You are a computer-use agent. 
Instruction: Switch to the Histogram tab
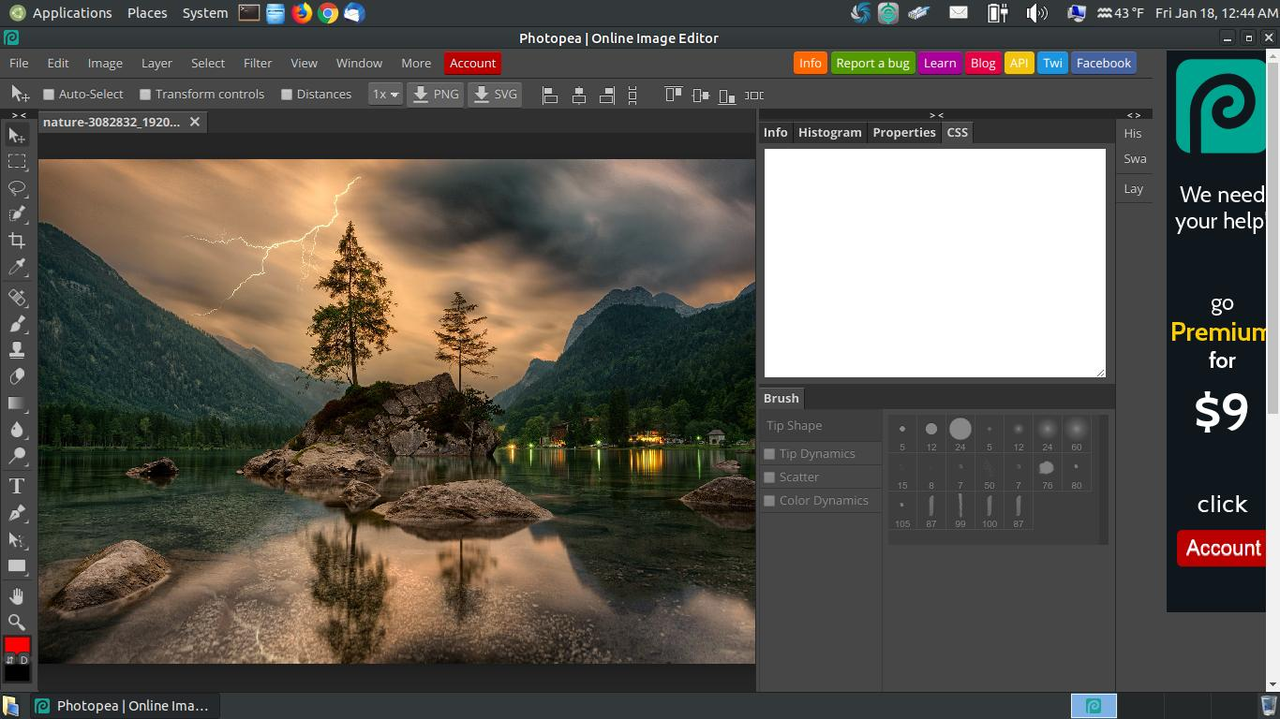tap(829, 132)
